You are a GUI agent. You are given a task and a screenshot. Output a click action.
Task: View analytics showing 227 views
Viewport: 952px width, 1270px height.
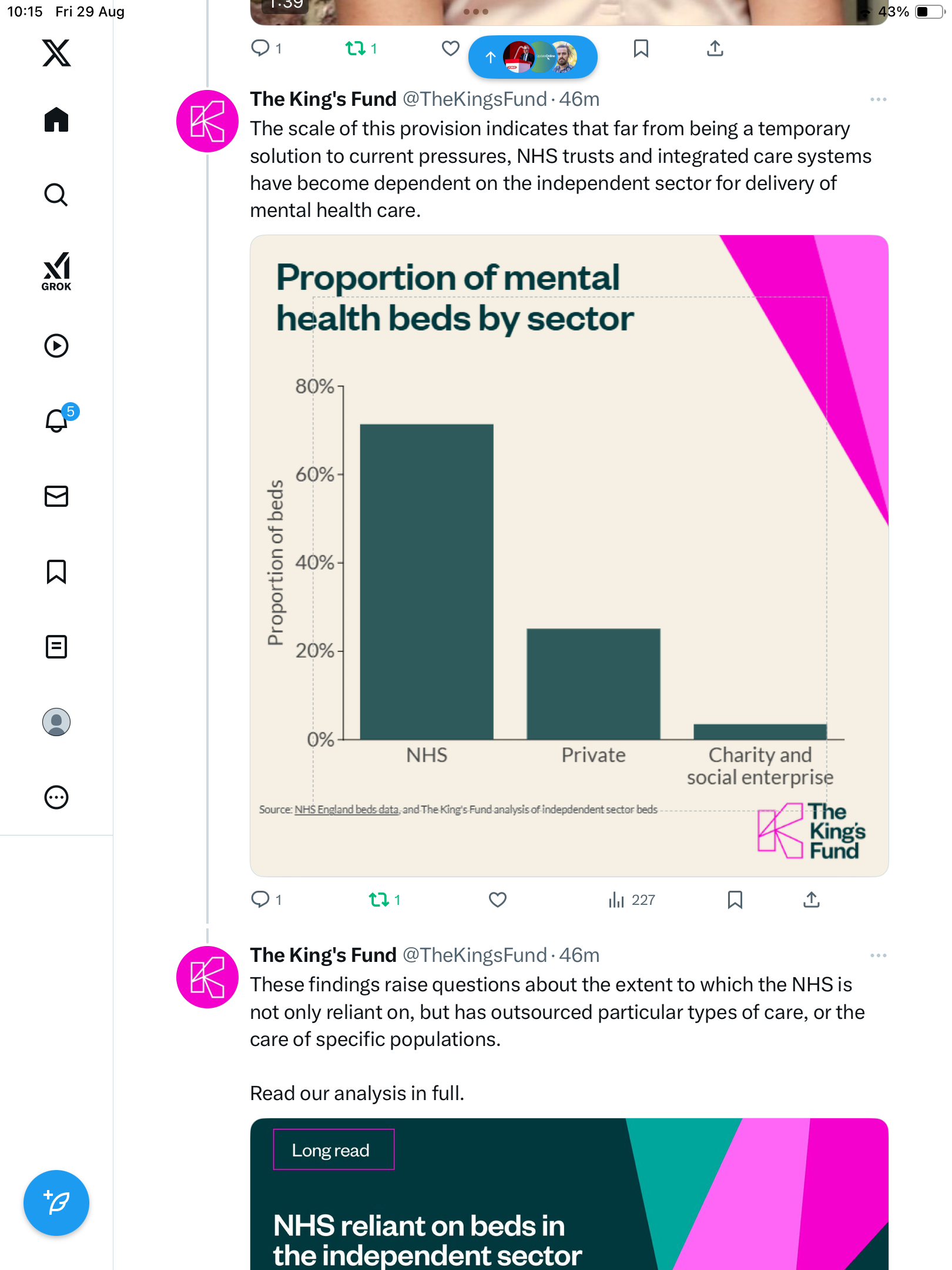tap(632, 900)
